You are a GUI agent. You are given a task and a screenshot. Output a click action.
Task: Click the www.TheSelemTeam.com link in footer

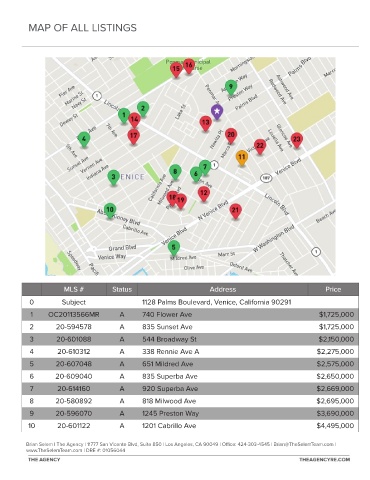click(x=54, y=450)
